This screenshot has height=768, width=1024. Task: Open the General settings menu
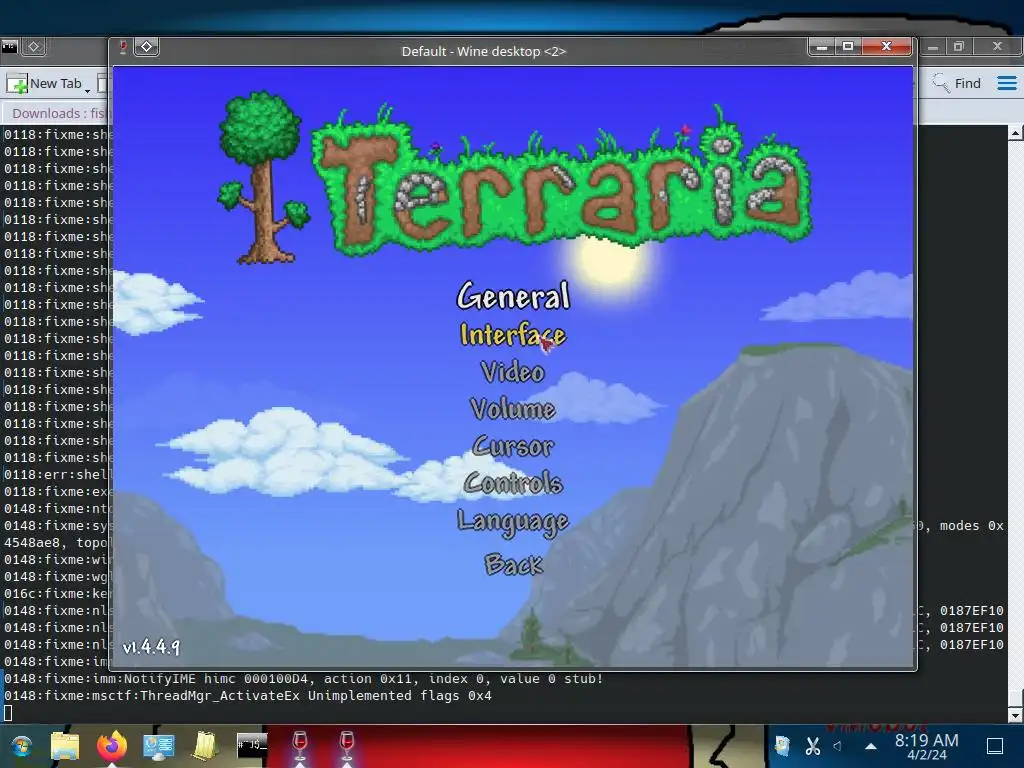point(513,296)
